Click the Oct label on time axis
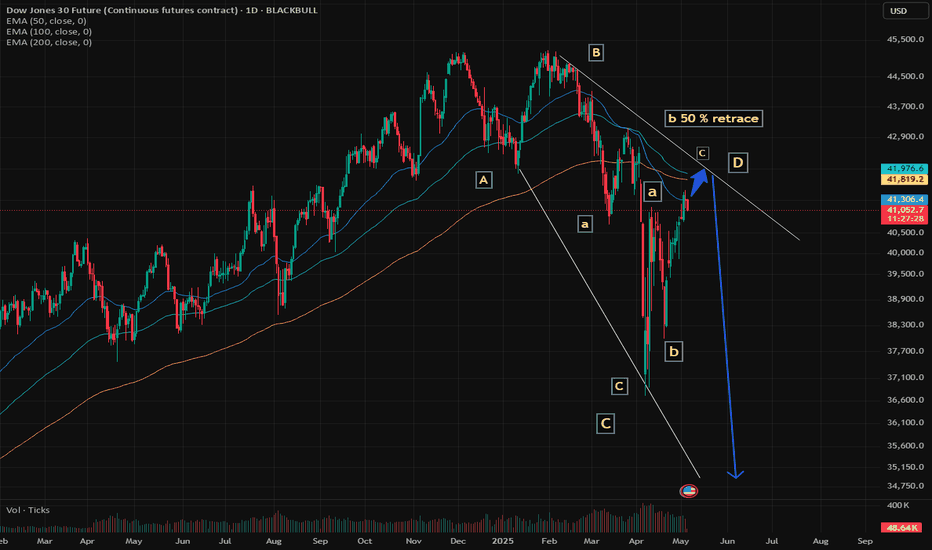The image size is (932, 550). 364,541
